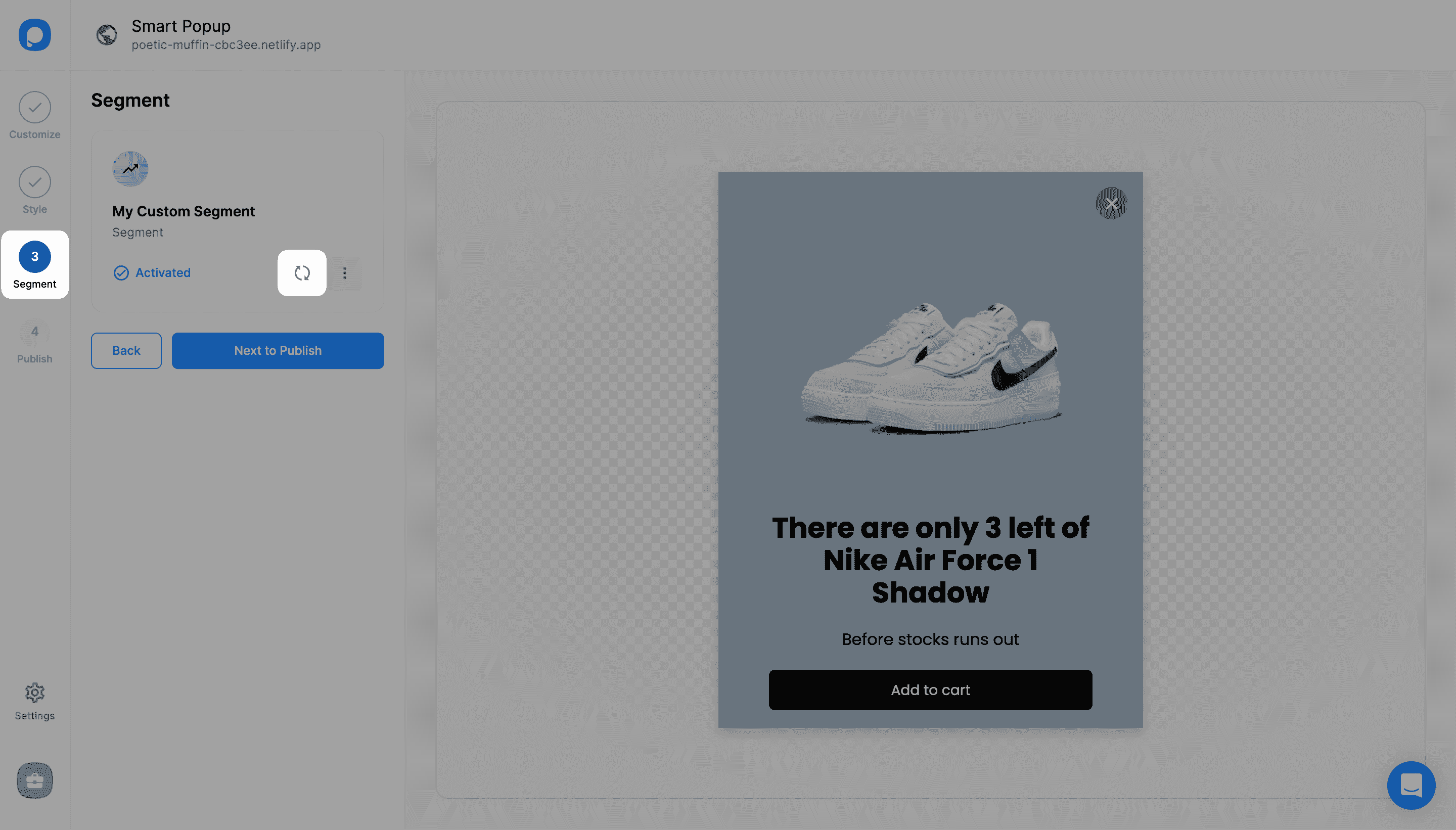Click the poetic-muffin netlify domain link
1456x830 pixels.
point(226,45)
